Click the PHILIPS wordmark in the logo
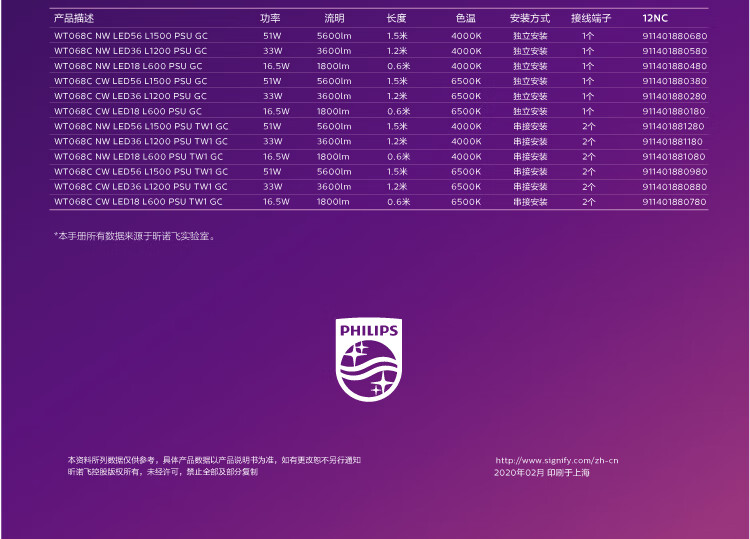The width and height of the screenshot is (750, 539). pos(368,330)
